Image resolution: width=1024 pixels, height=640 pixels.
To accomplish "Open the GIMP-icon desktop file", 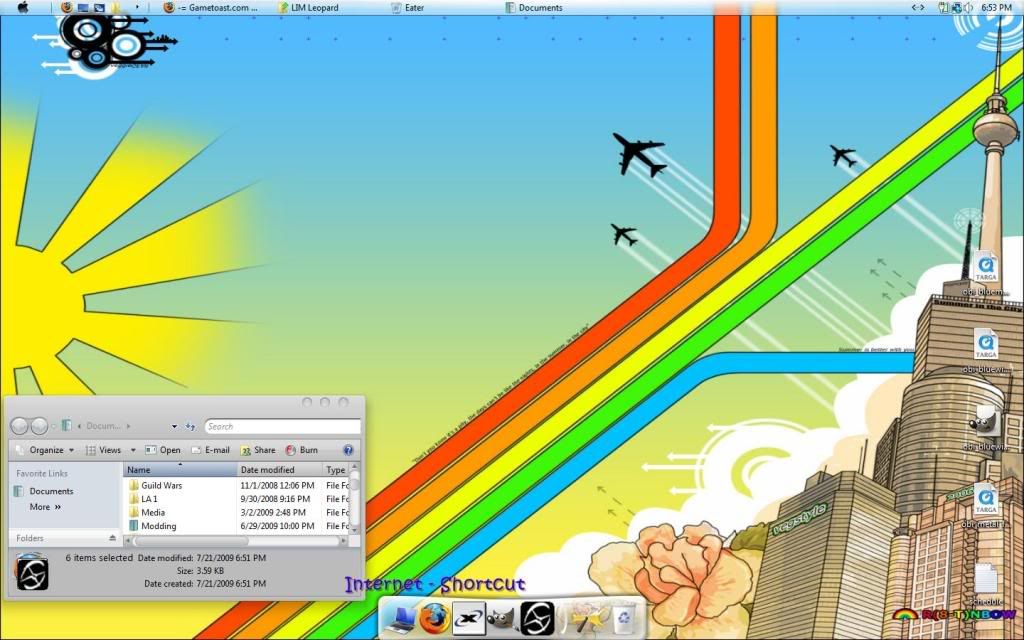I will click(x=985, y=427).
